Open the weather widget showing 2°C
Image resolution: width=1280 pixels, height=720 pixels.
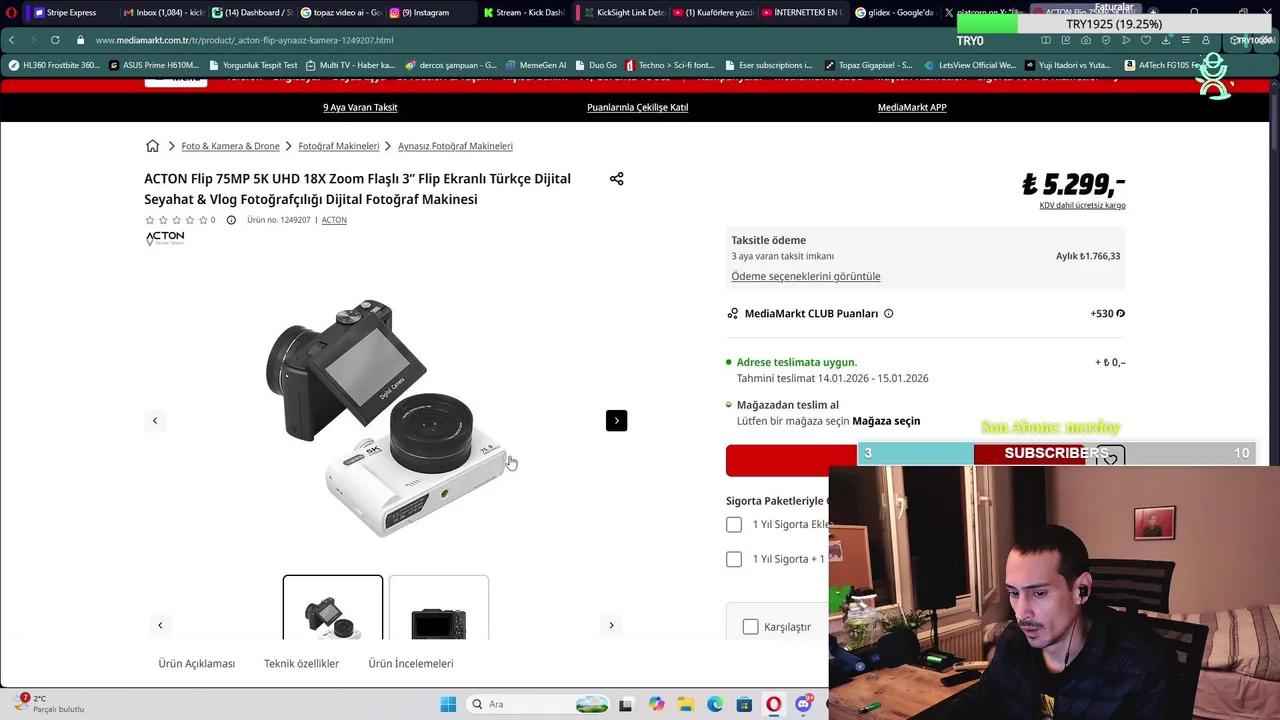click(x=50, y=703)
